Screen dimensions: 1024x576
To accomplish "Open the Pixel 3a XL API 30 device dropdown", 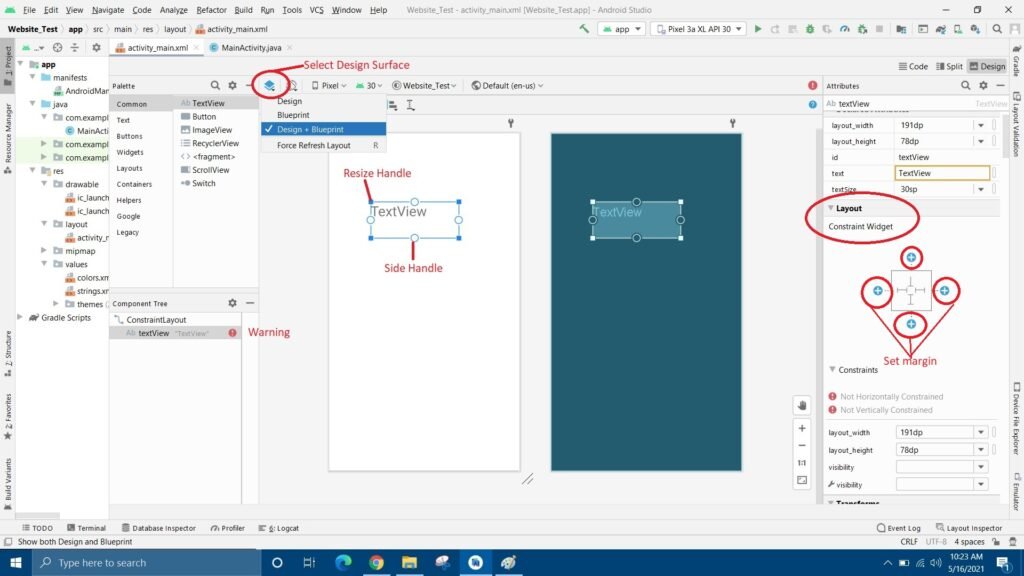I will point(699,29).
